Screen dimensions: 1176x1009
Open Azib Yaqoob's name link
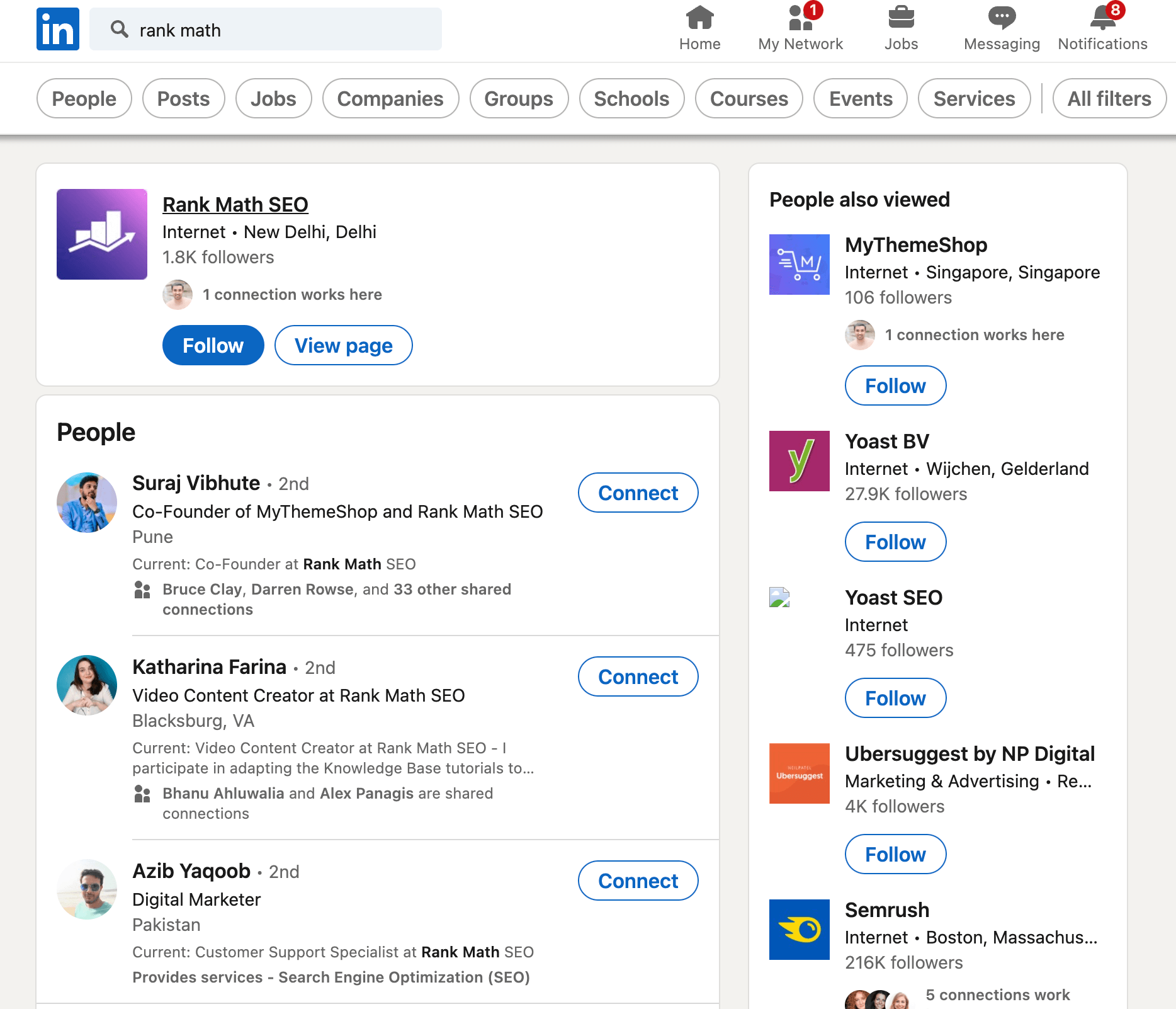coord(191,871)
